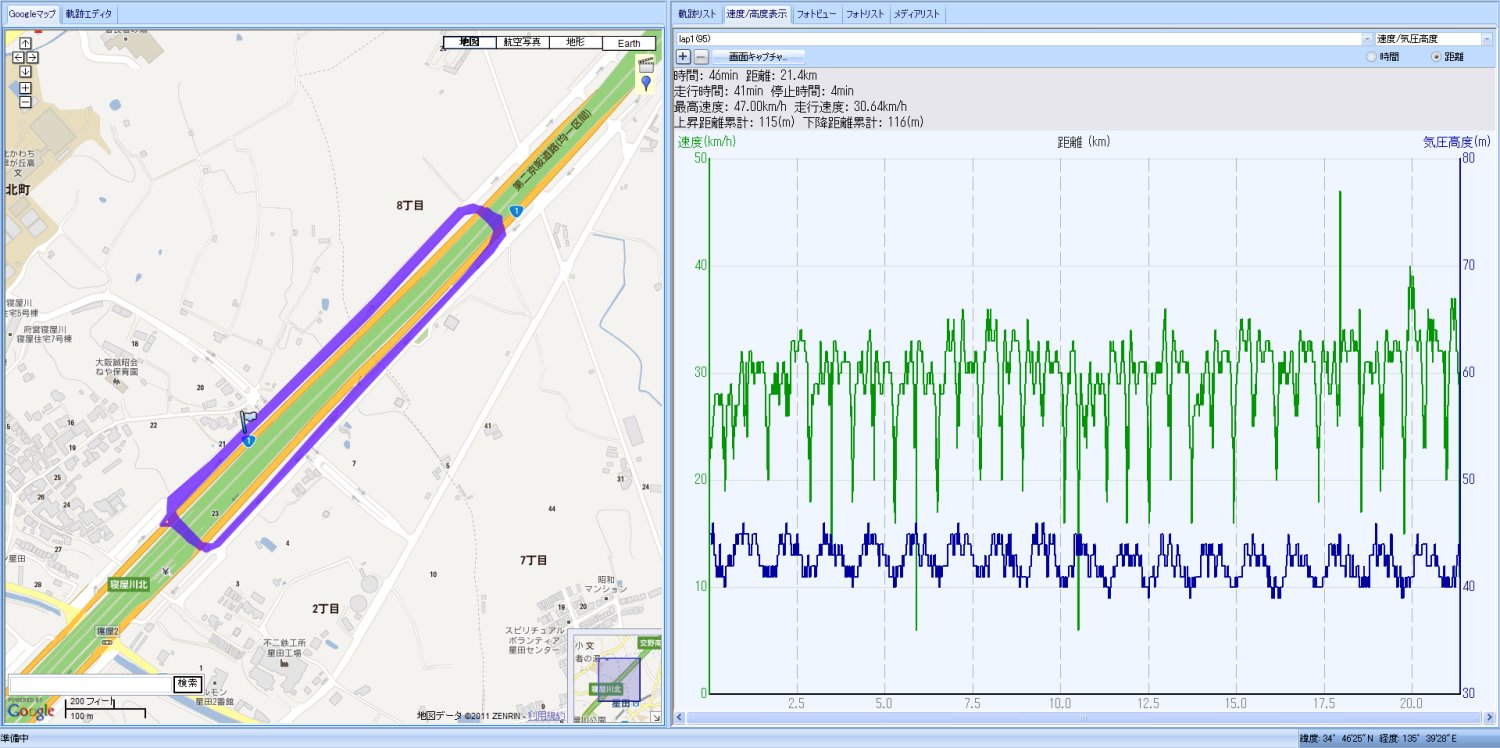Click the blue pin marker icon
Screen dimensions: 1500x748
pos(646,83)
